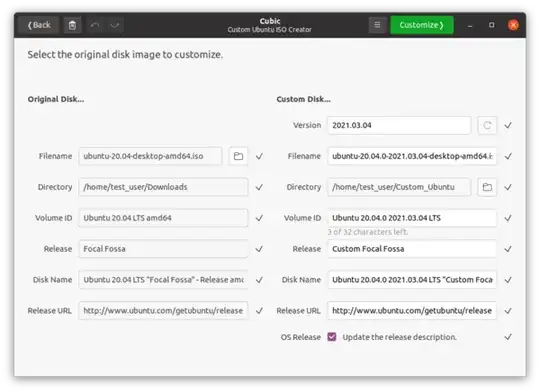This screenshot has width=540, height=392.
Task: Click 'Select the original disk image' instruction text
Action: [125, 54]
